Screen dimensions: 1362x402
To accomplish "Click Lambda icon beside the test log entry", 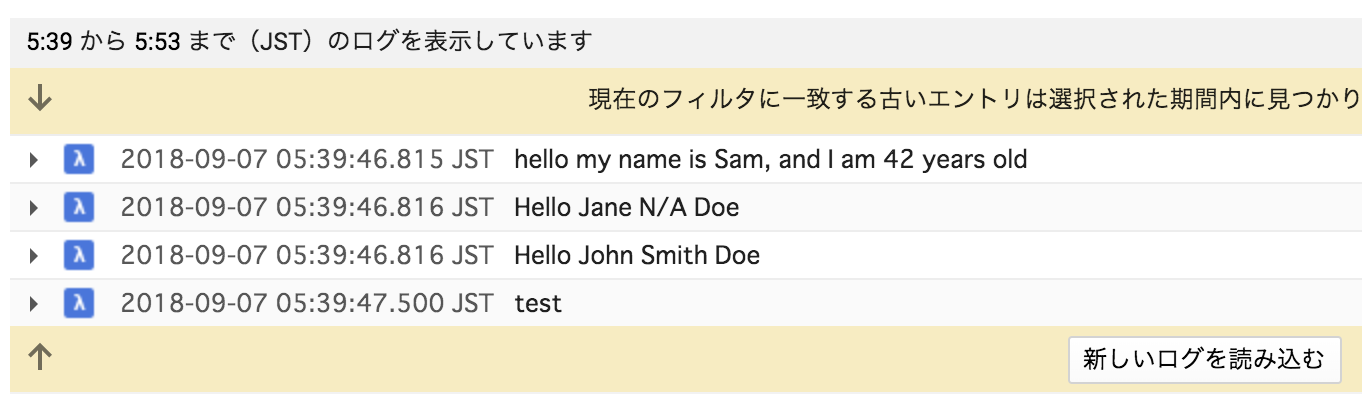I will [78, 303].
